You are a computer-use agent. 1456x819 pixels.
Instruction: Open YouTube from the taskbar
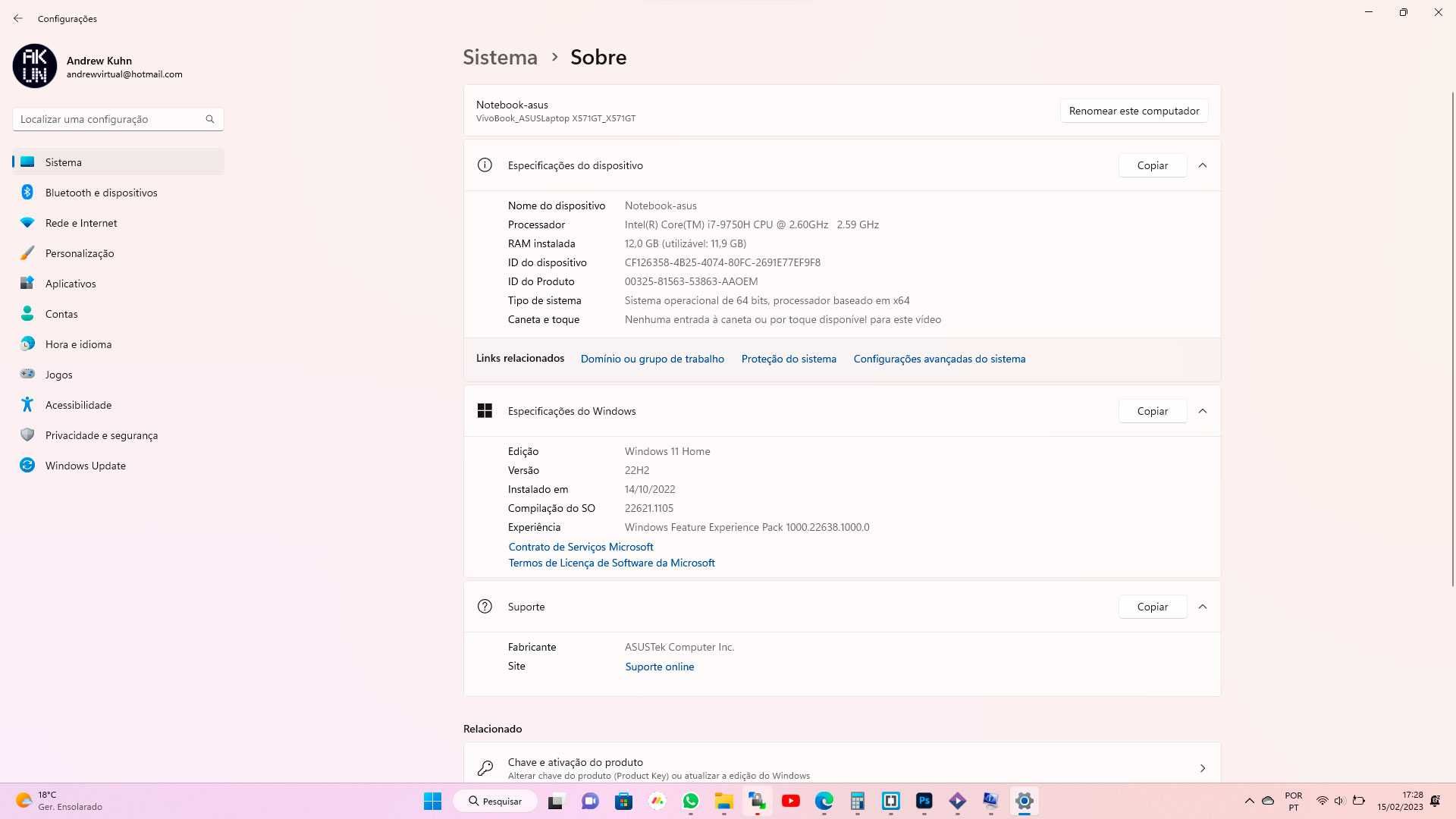(x=790, y=801)
